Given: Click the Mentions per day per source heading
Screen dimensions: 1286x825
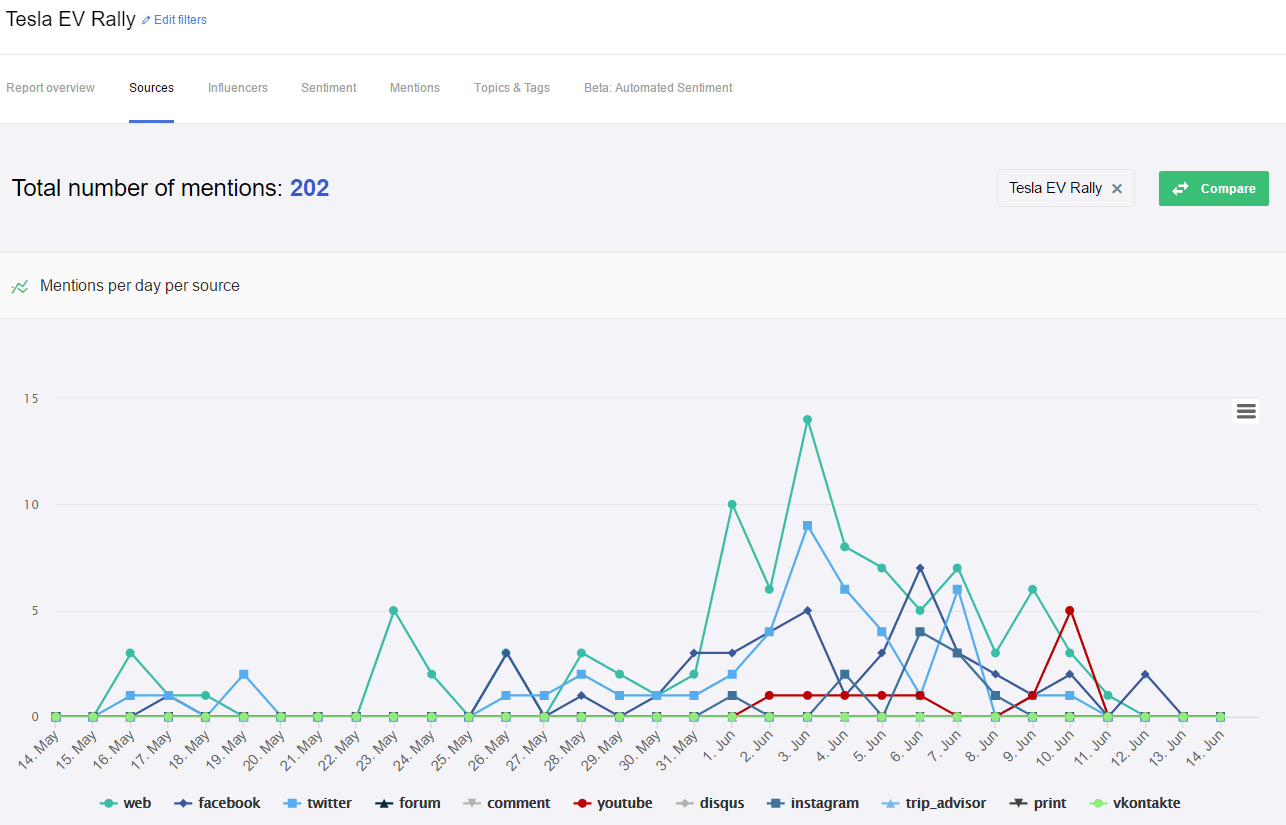Looking at the screenshot, I should pyautogui.click(x=140, y=286).
